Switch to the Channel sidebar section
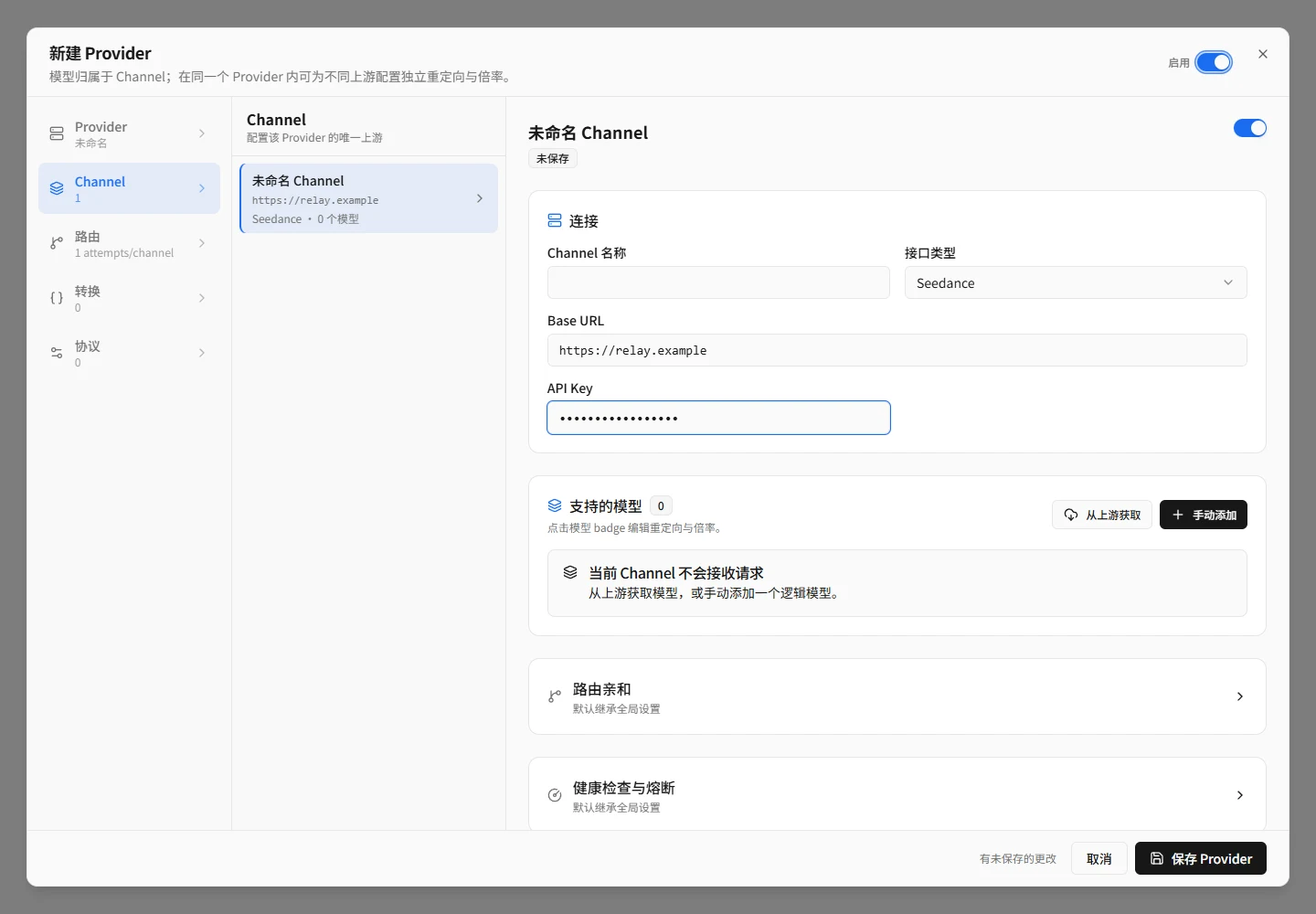The height and width of the screenshot is (914, 1316). [x=129, y=188]
